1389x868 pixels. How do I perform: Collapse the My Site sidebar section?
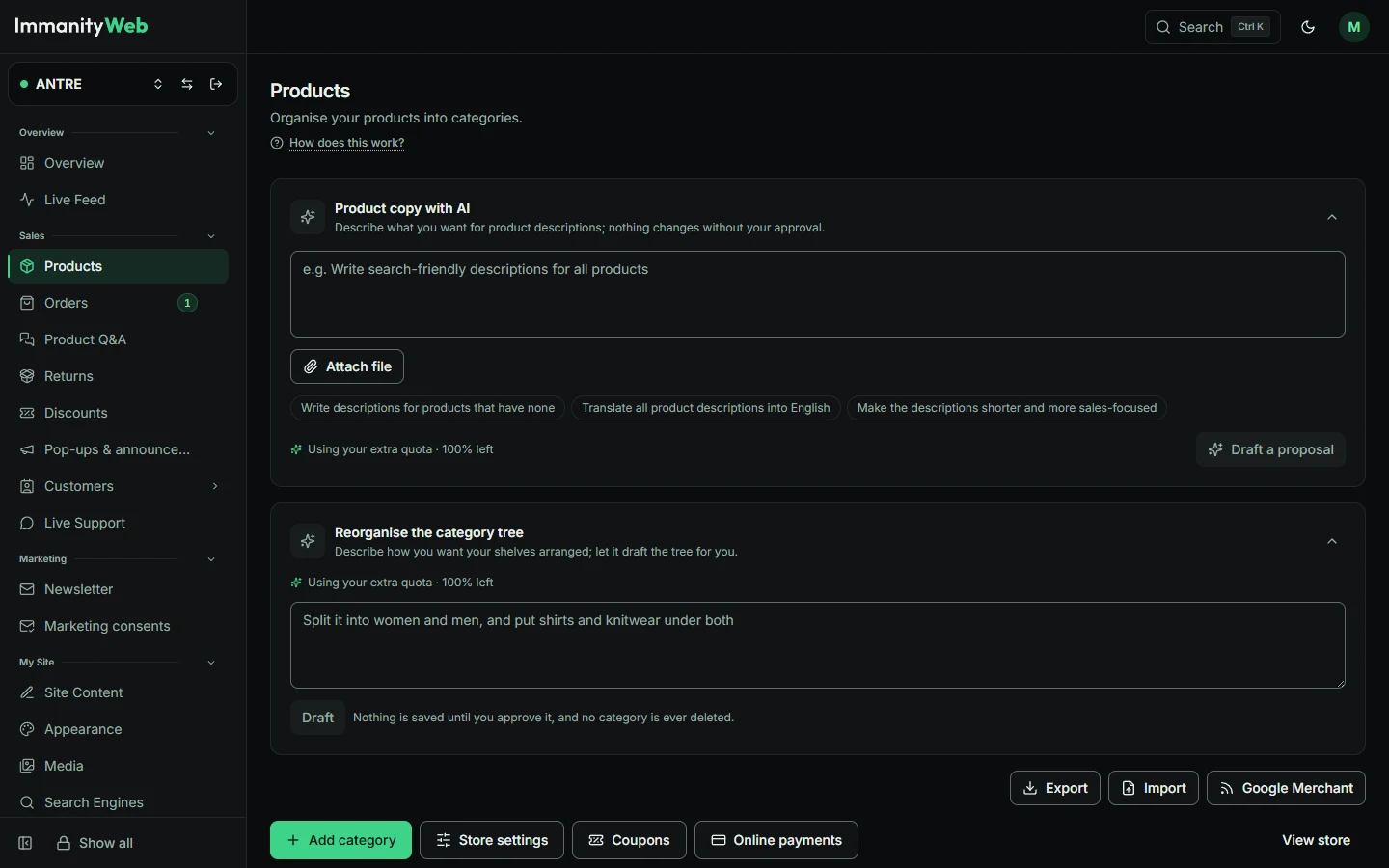[x=211, y=663]
